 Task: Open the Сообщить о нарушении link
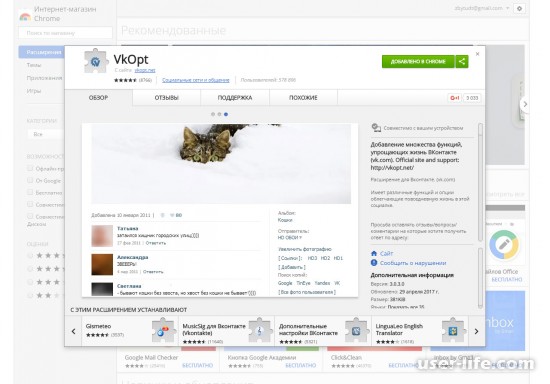(x=413, y=263)
